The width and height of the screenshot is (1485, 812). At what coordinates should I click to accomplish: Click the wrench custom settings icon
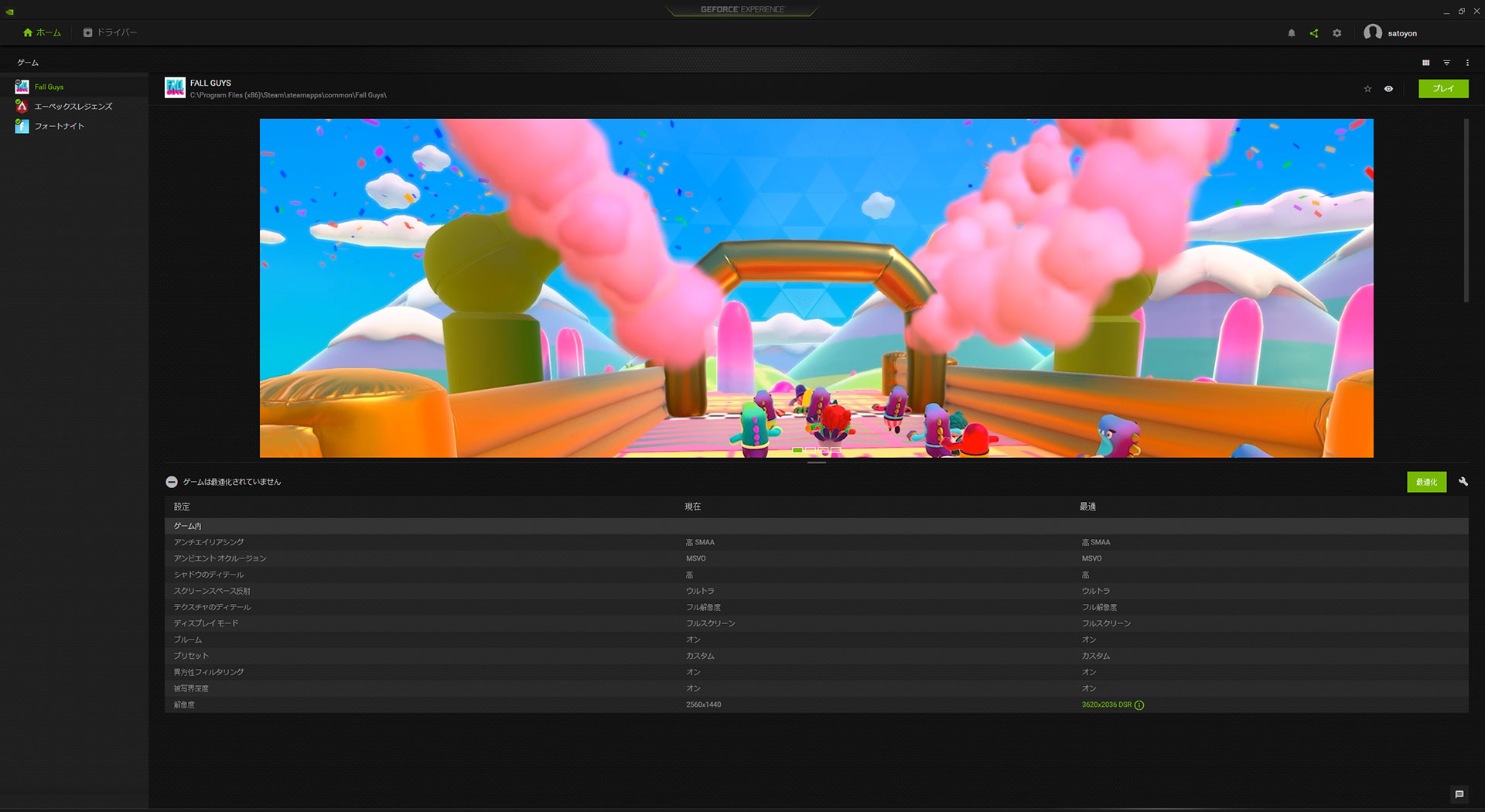tap(1463, 481)
